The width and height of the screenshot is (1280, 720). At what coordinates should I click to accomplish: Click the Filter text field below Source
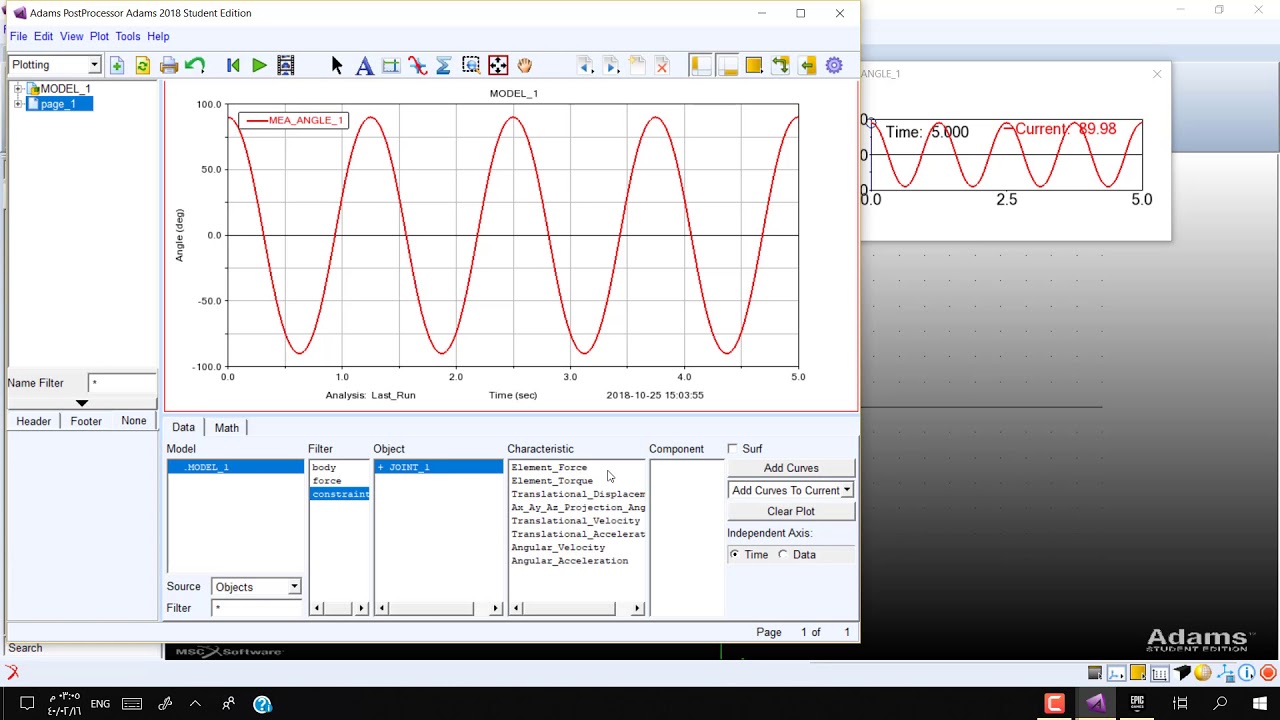pos(257,608)
